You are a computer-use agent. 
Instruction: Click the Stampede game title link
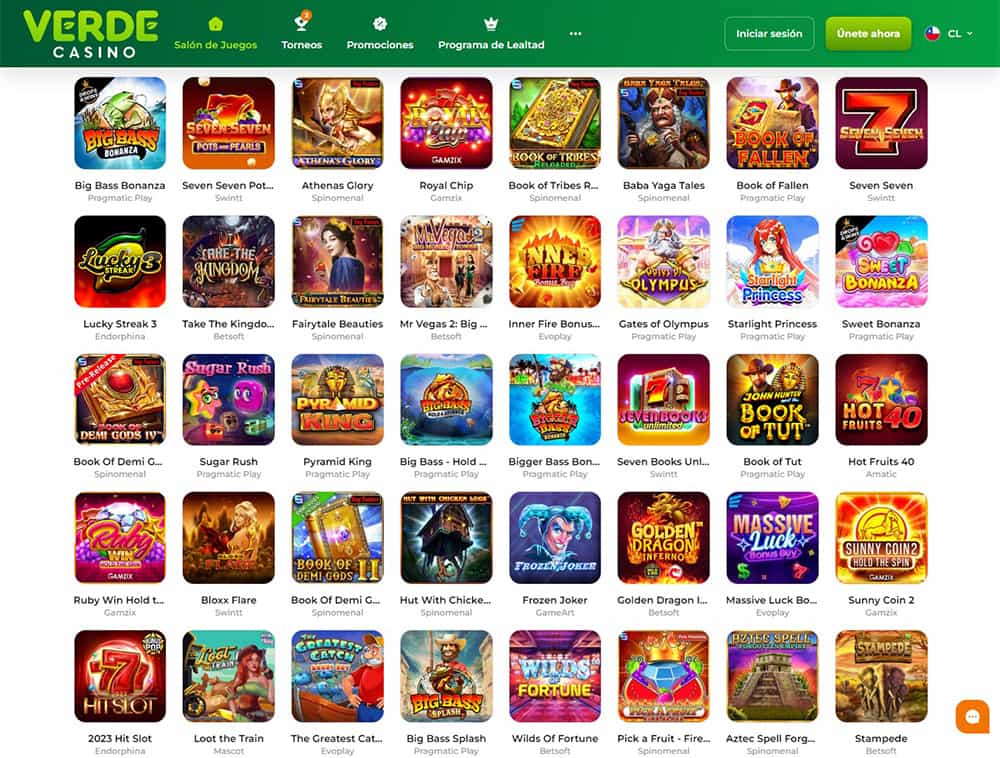(881, 738)
